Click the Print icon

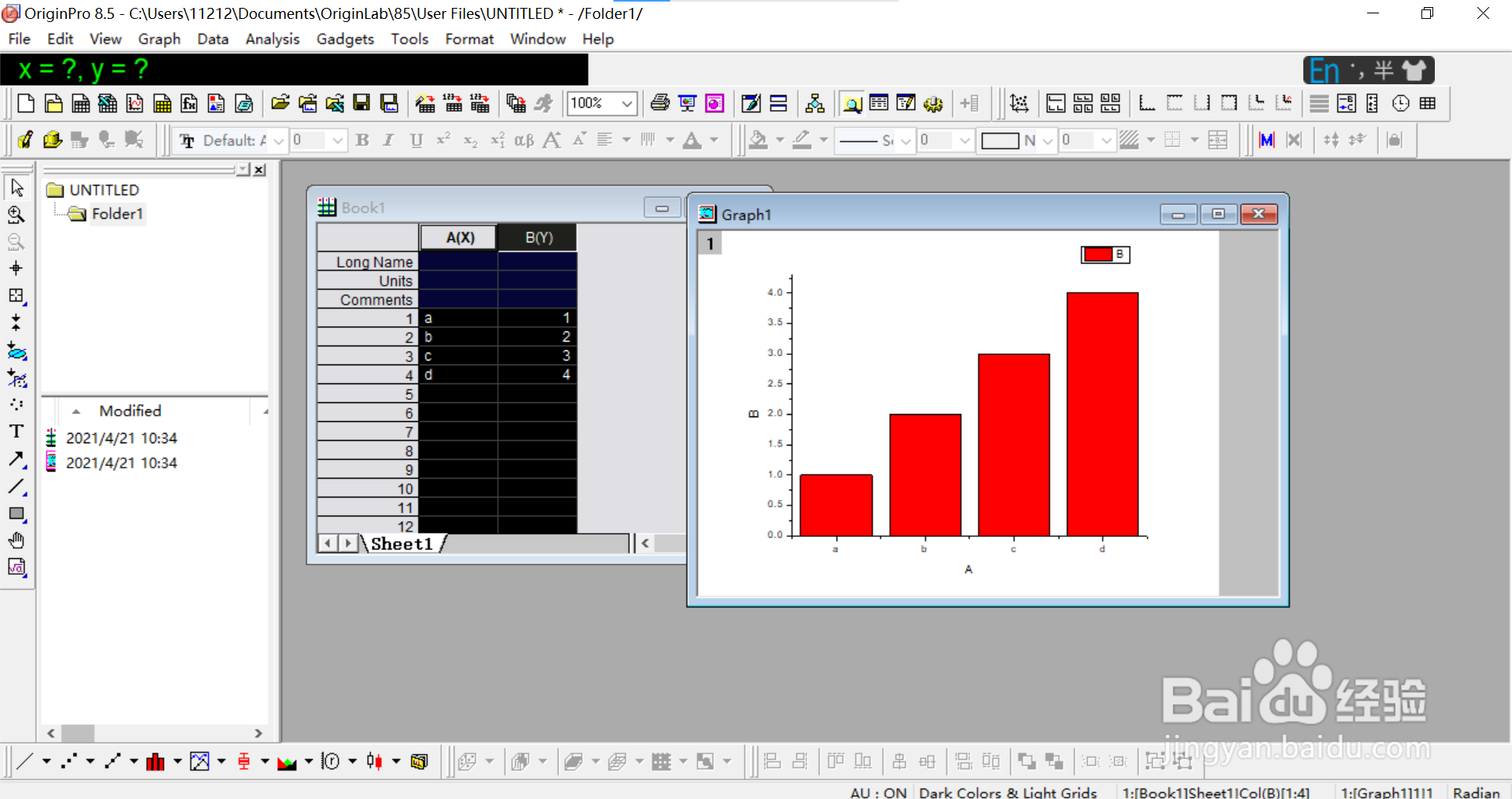coord(660,103)
